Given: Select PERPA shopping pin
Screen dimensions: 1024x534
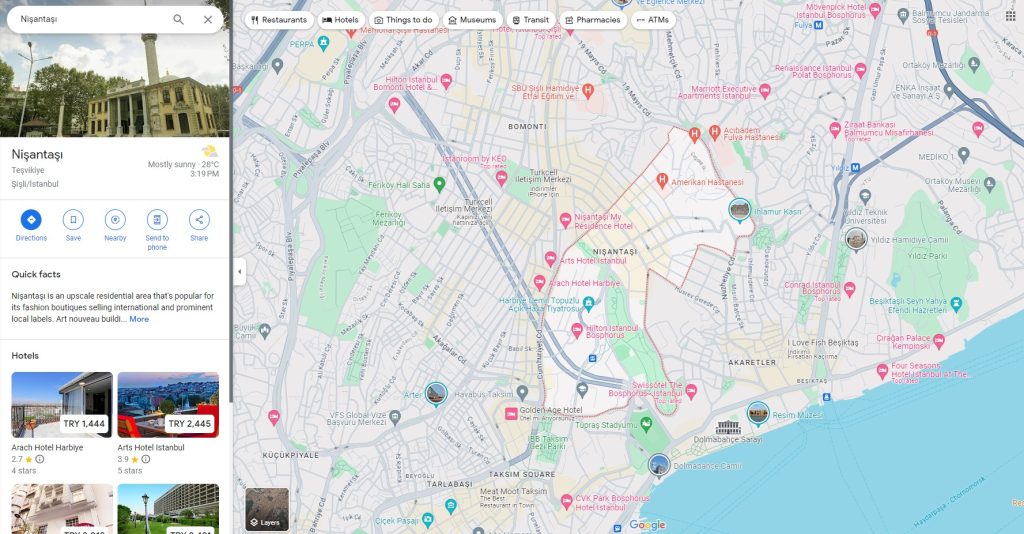Looking at the screenshot, I should [x=323, y=44].
